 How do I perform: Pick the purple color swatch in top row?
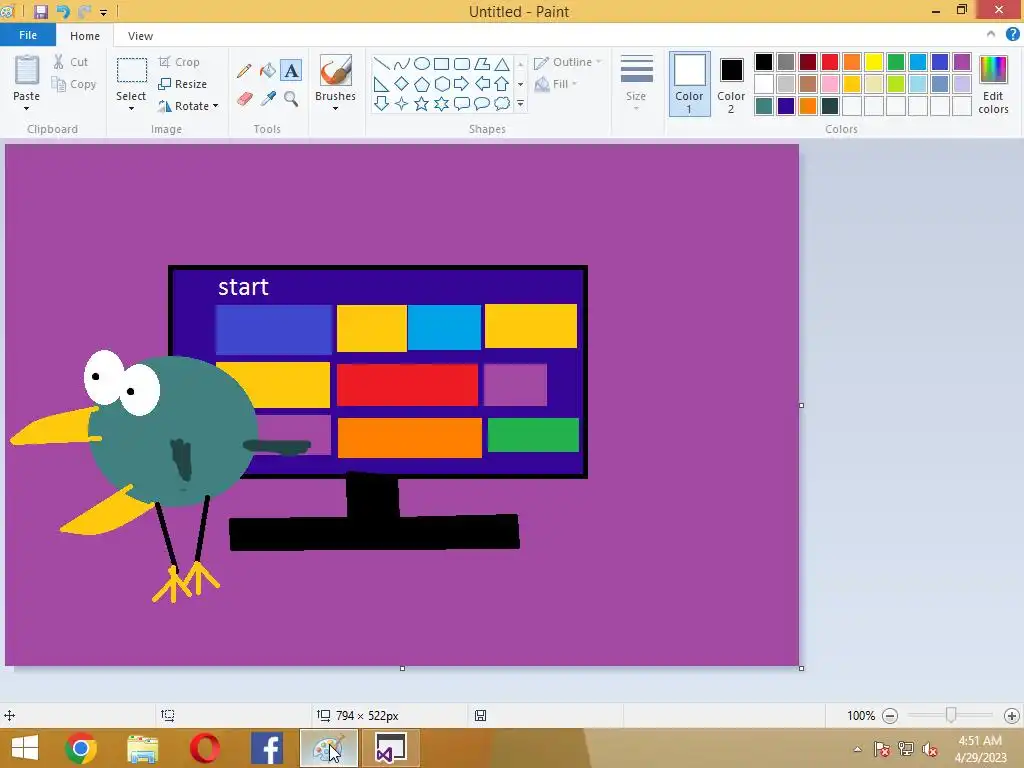click(962, 62)
